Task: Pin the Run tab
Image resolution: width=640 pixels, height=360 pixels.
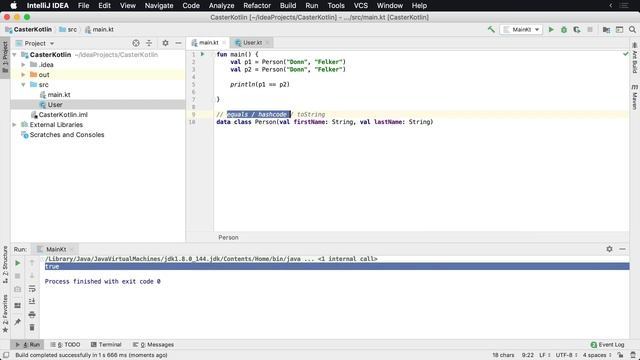Action: (18, 322)
